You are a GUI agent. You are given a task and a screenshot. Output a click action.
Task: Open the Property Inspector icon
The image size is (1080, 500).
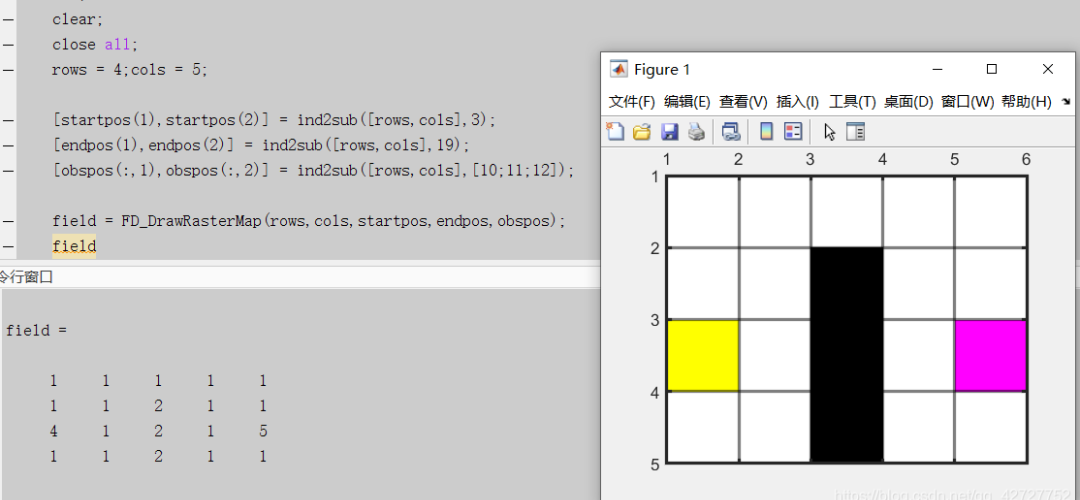[x=855, y=132]
